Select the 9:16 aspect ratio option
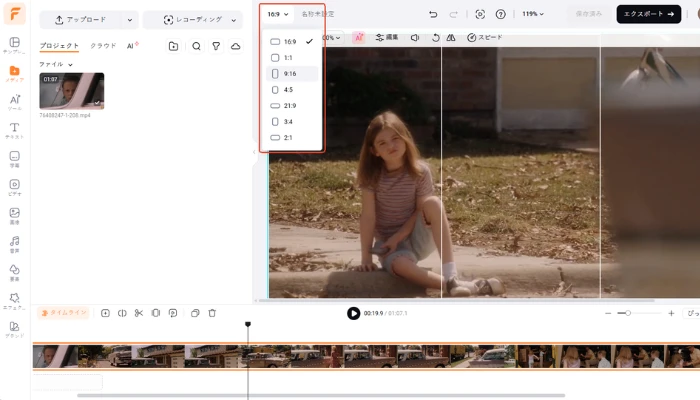This screenshot has height=400, width=700. [291, 73]
